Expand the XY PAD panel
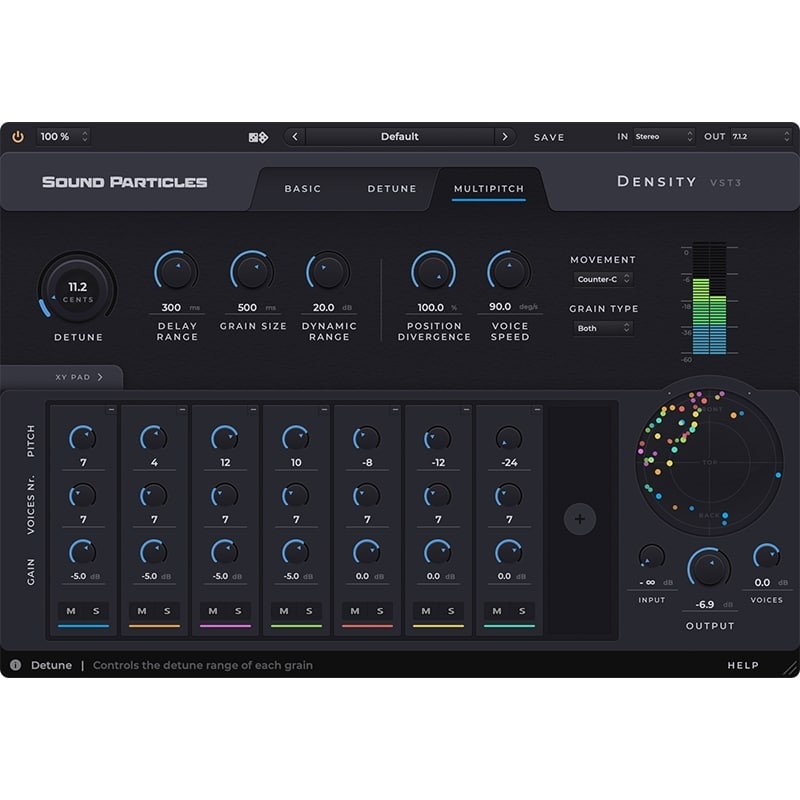This screenshot has height=800, width=800. point(79,377)
